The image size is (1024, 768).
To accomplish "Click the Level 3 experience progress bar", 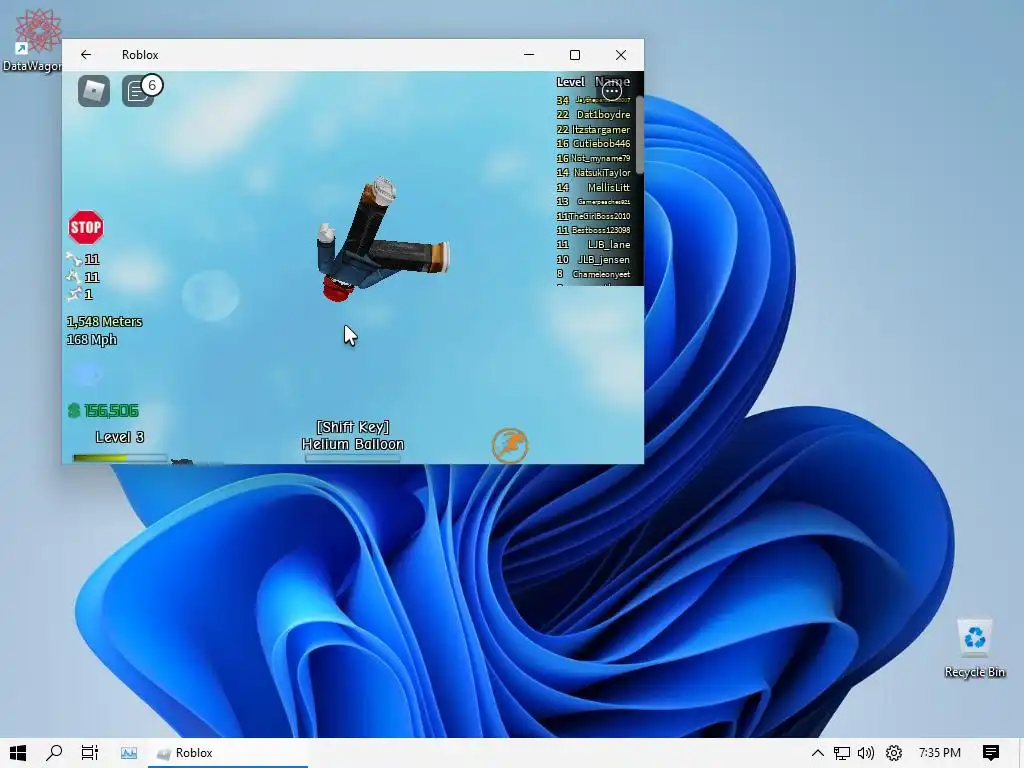I will 120,458.
